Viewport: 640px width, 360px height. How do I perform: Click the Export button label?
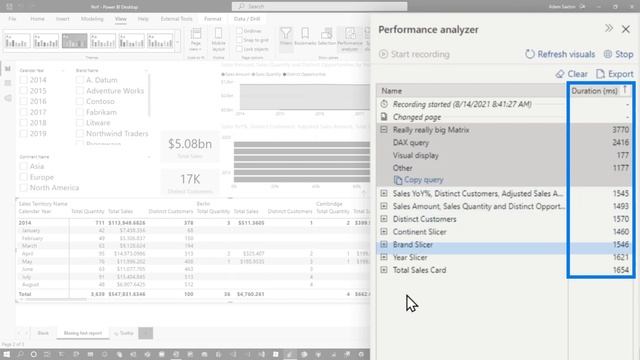(x=620, y=74)
